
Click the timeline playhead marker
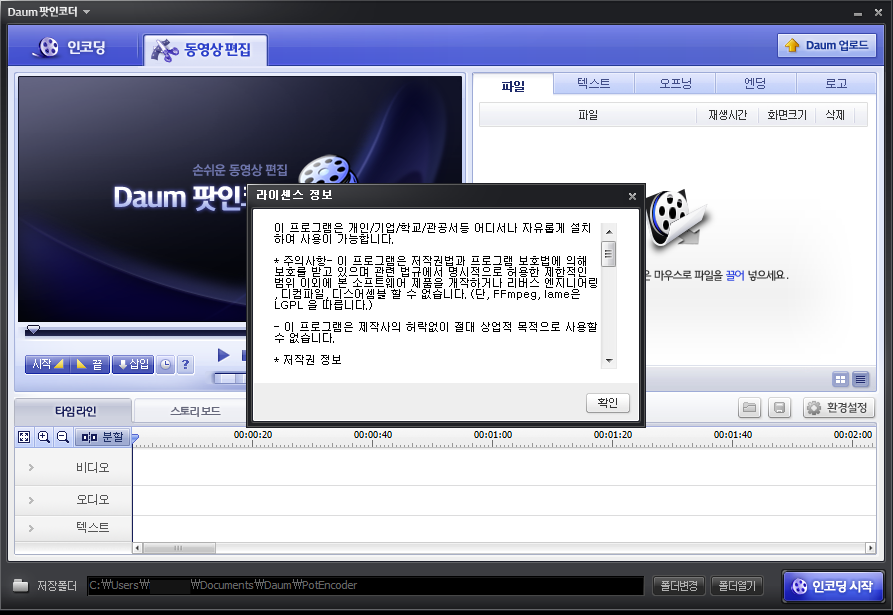[135, 438]
